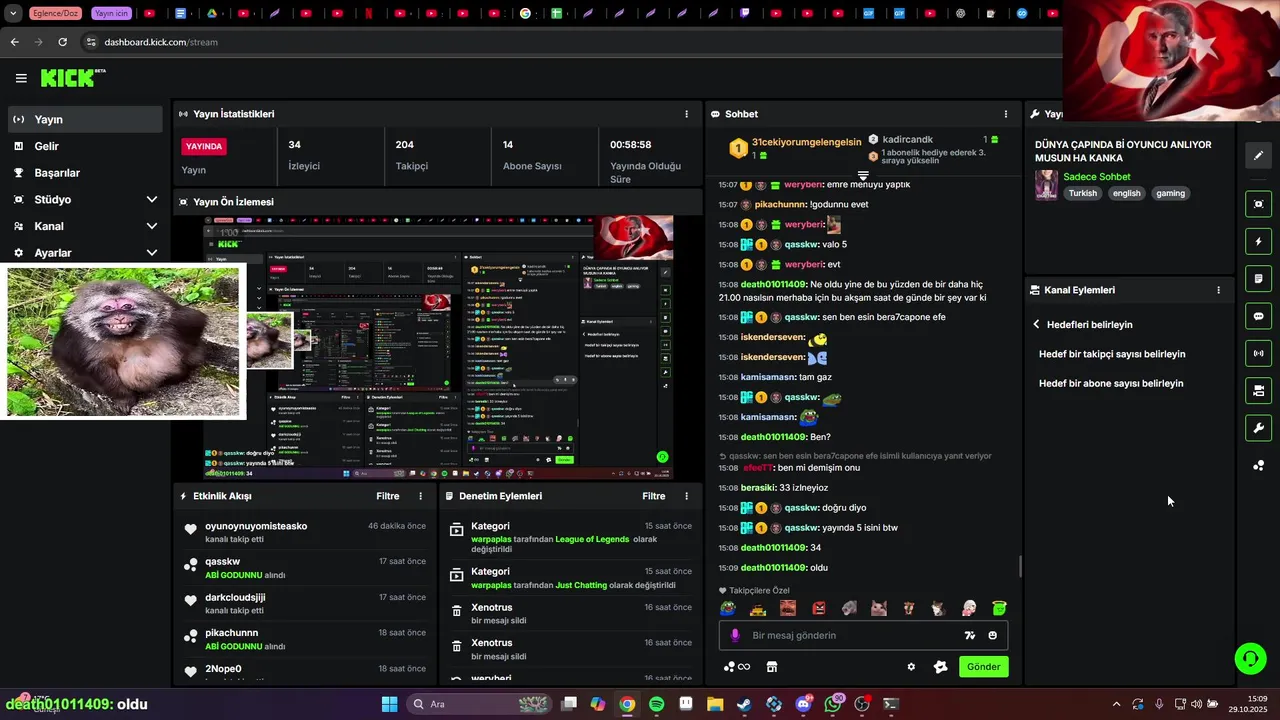Viewport: 1280px width, 720px height.
Task: Click the KICK logo
Action: coord(73,78)
